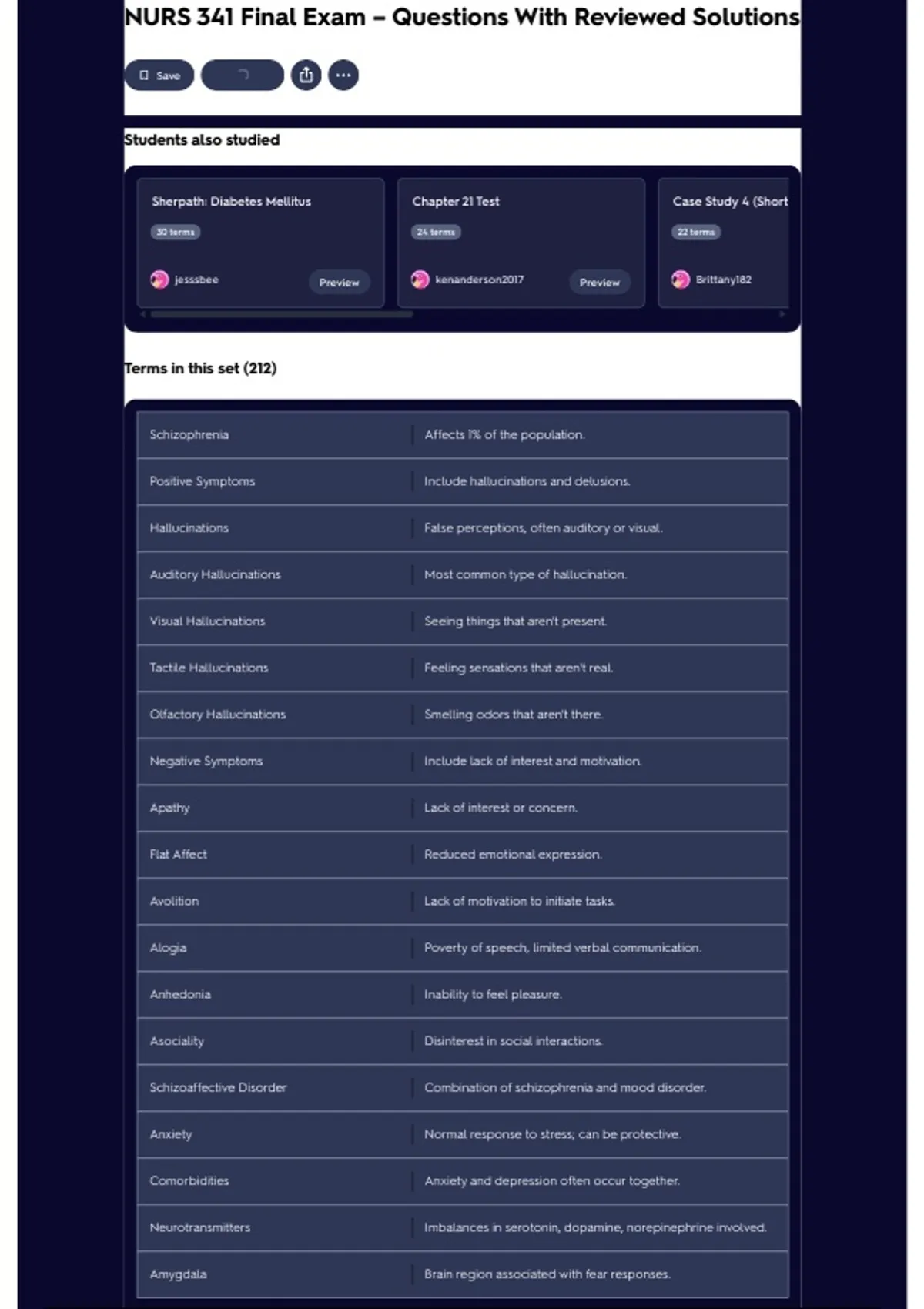
Task: Open the Case Study 4 set title
Action: (729, 202)
